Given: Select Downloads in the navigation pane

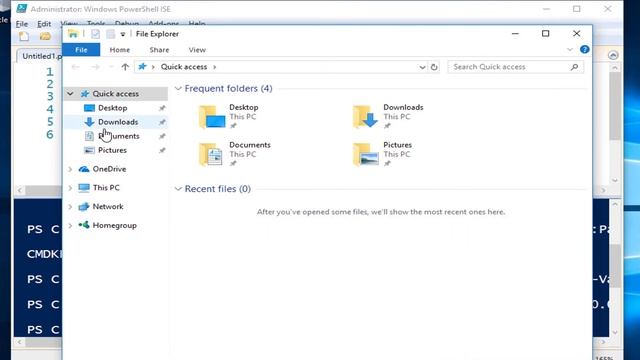Looking at the screenshot, I should (x=118, y=122).
